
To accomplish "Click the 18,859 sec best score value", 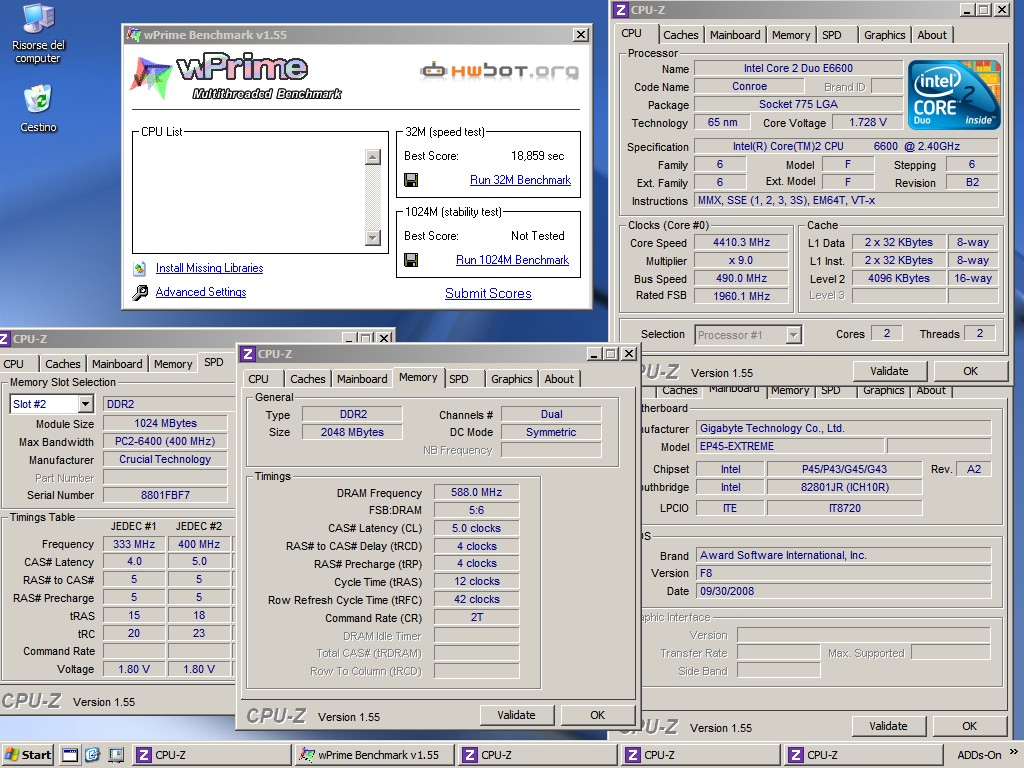I will pyautogui.click(x=537, y=156).
